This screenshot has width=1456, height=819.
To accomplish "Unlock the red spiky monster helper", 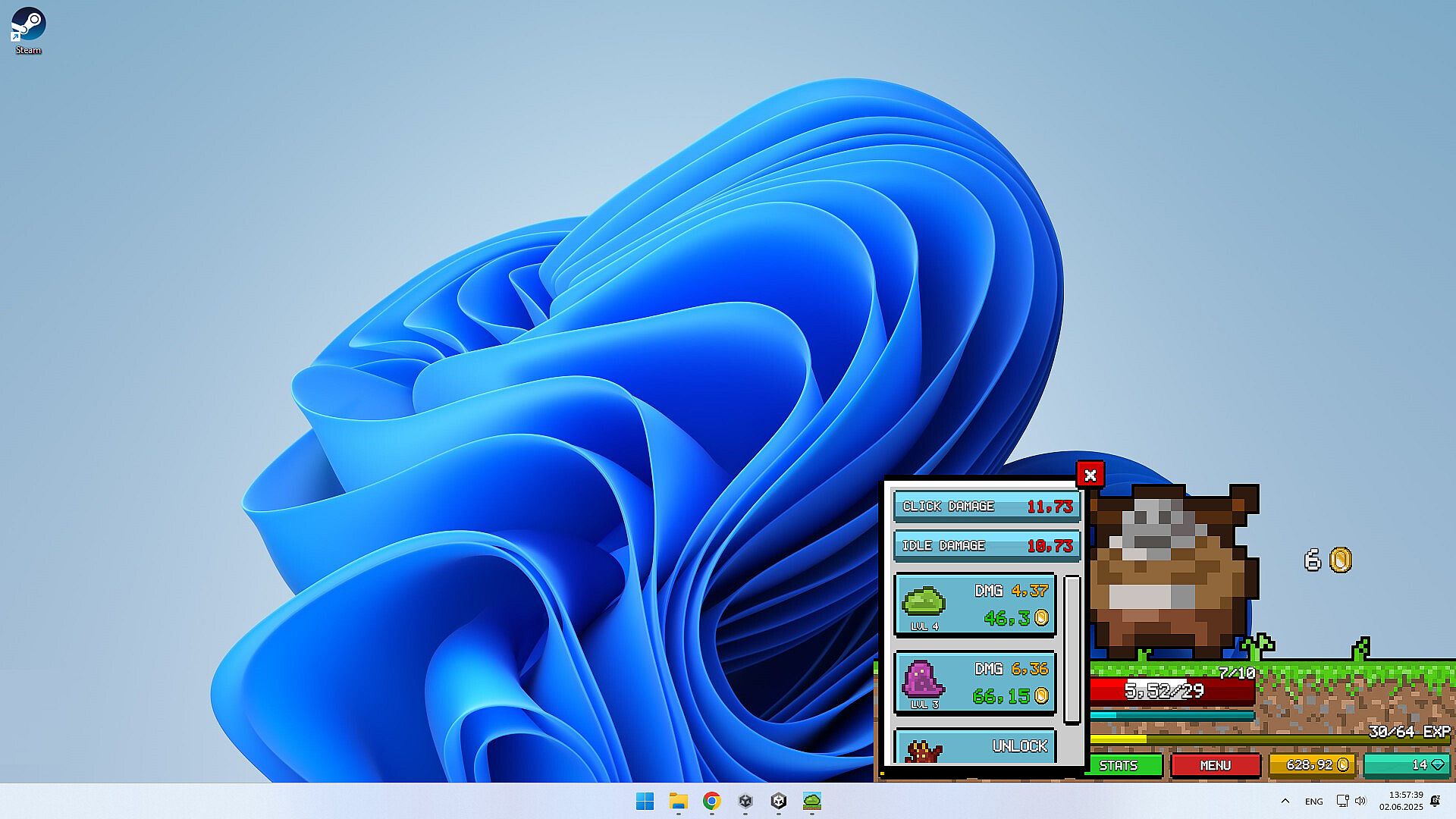I will pyautogui.click(x=975, y=747).
